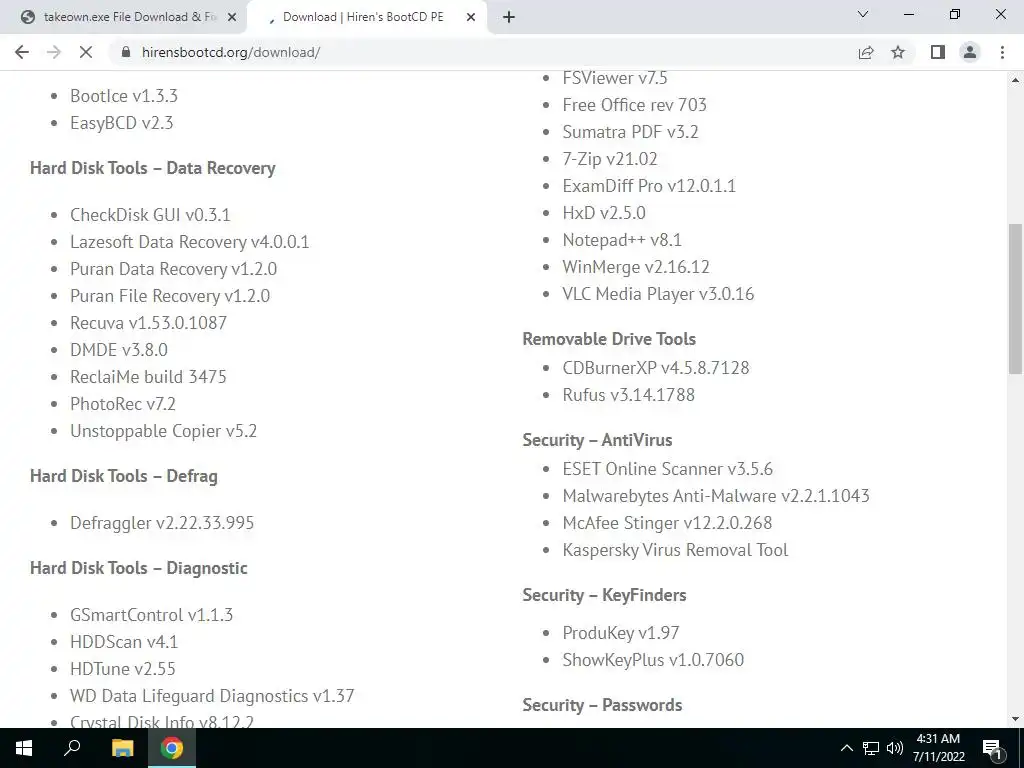Click the lock icon in address bar
Image resolution: width=1024 pixels, height=768 pixels.
tap(126, 52)
